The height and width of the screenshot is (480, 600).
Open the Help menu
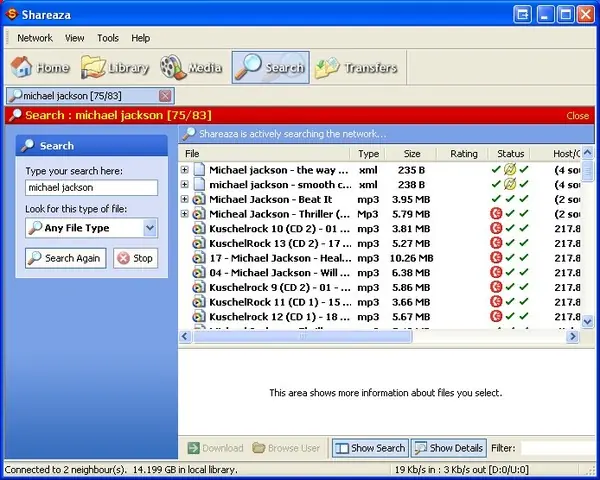(x=140, y=38)
